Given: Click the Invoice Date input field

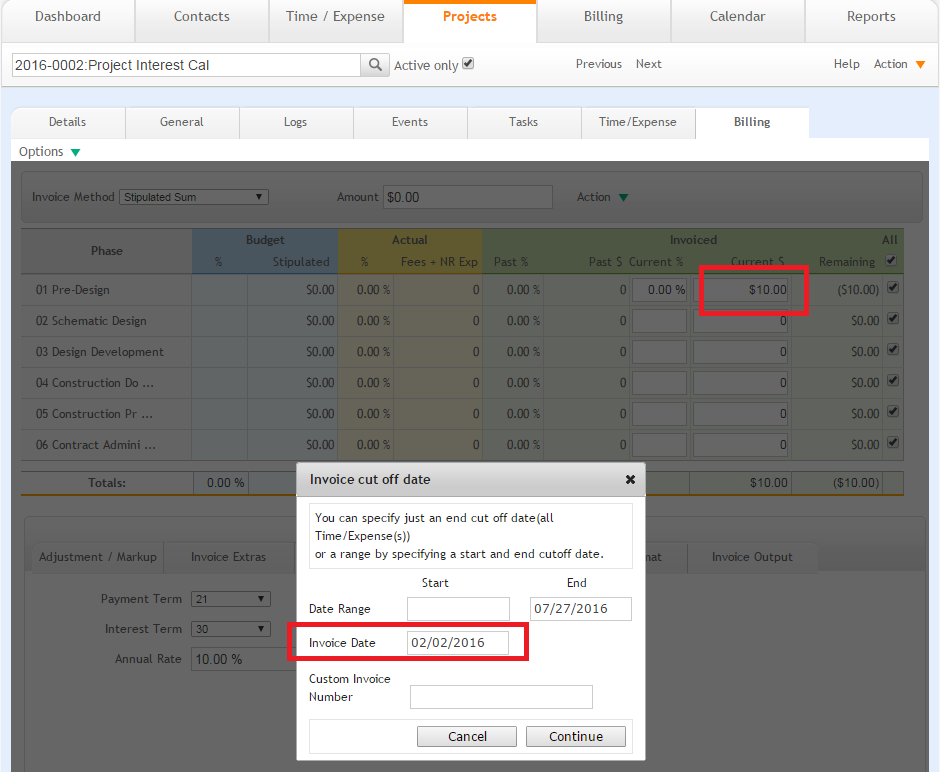Looking at the screenshot, I should pos(457,643).
